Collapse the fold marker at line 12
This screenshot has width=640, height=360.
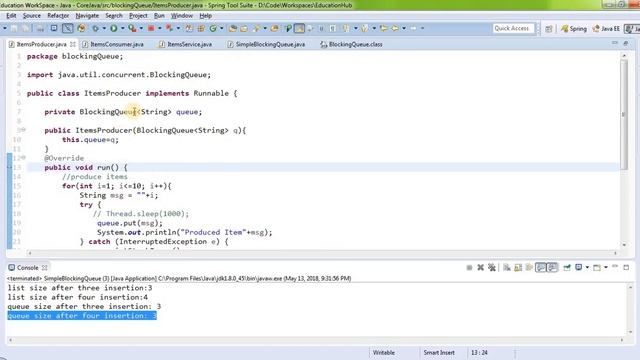click(x=23, y=158)
